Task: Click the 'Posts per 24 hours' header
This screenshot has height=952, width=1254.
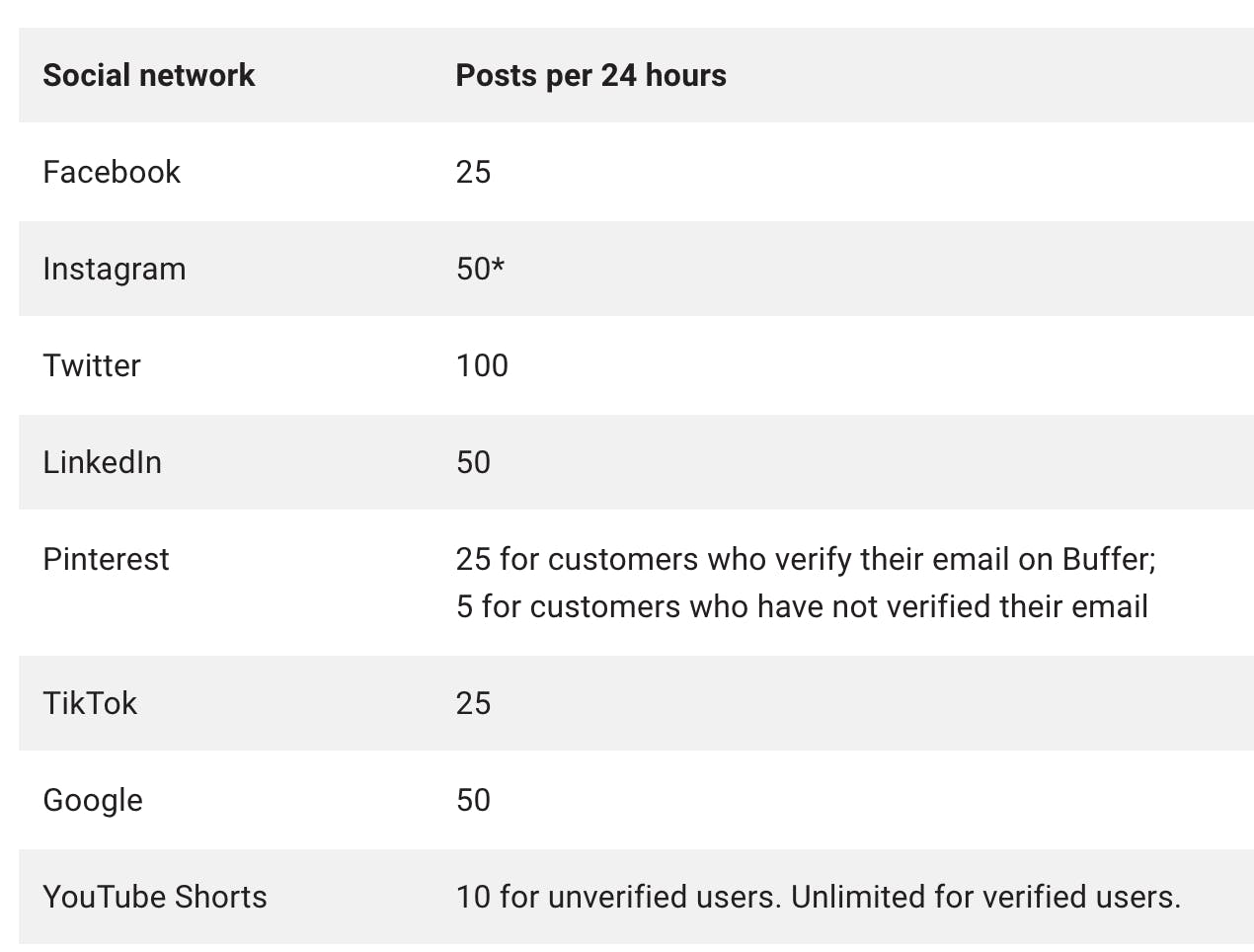Action: click(x=590, y=75)
